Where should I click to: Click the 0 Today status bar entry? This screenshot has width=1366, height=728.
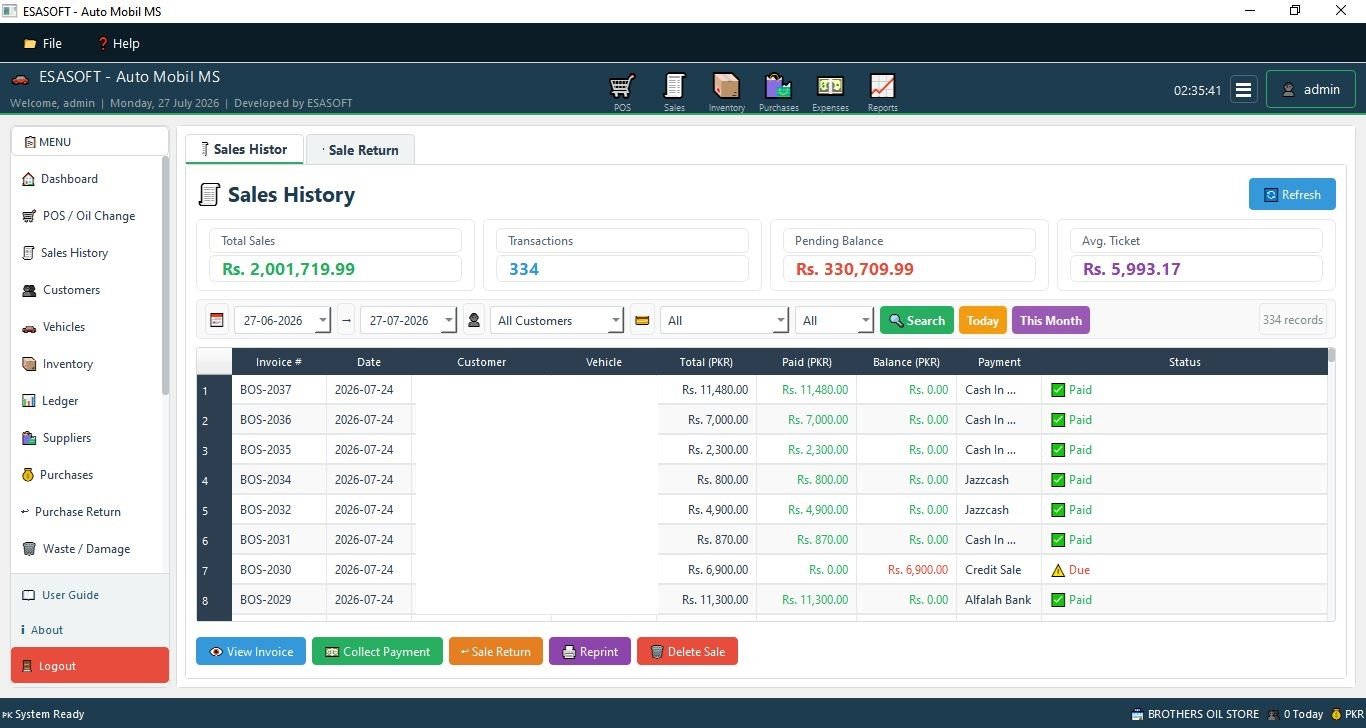(x=1295, y=714)
